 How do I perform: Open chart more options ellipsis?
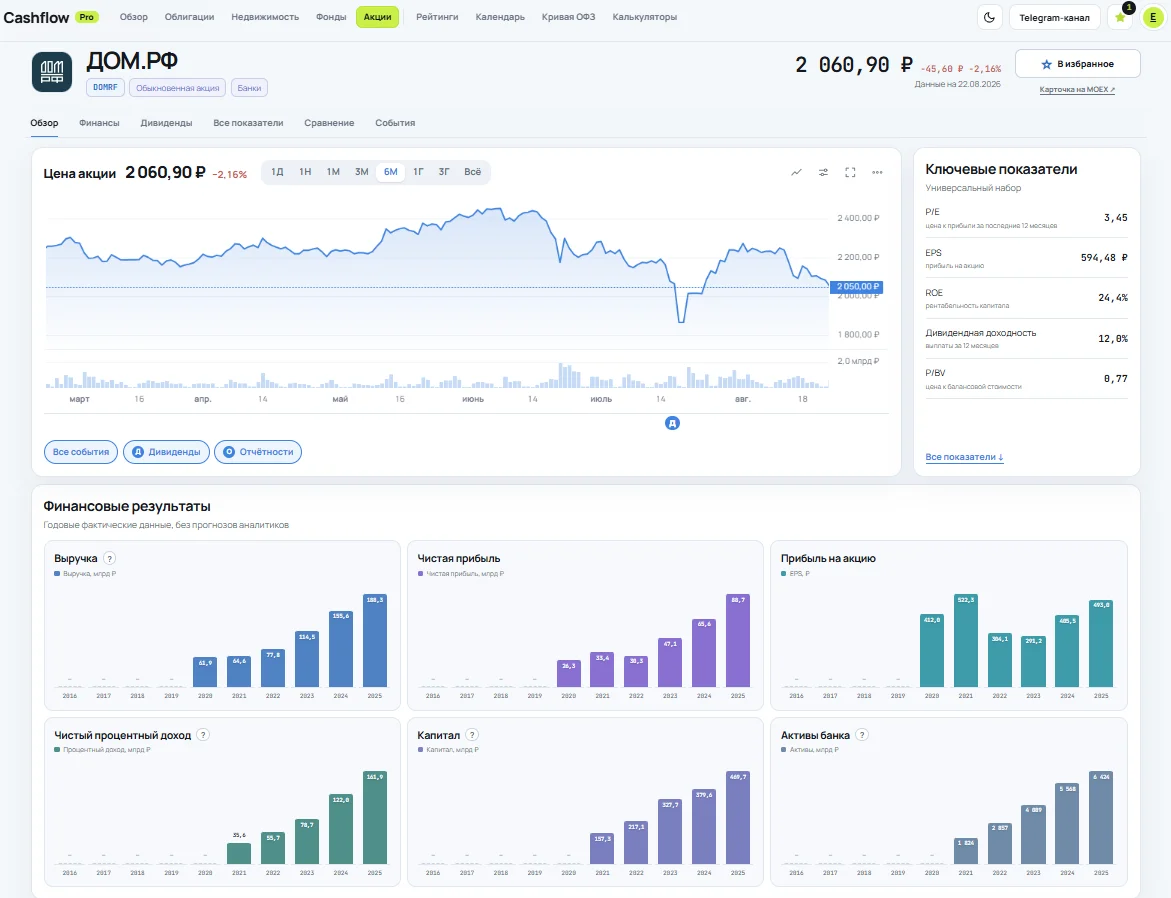[877, 173]
